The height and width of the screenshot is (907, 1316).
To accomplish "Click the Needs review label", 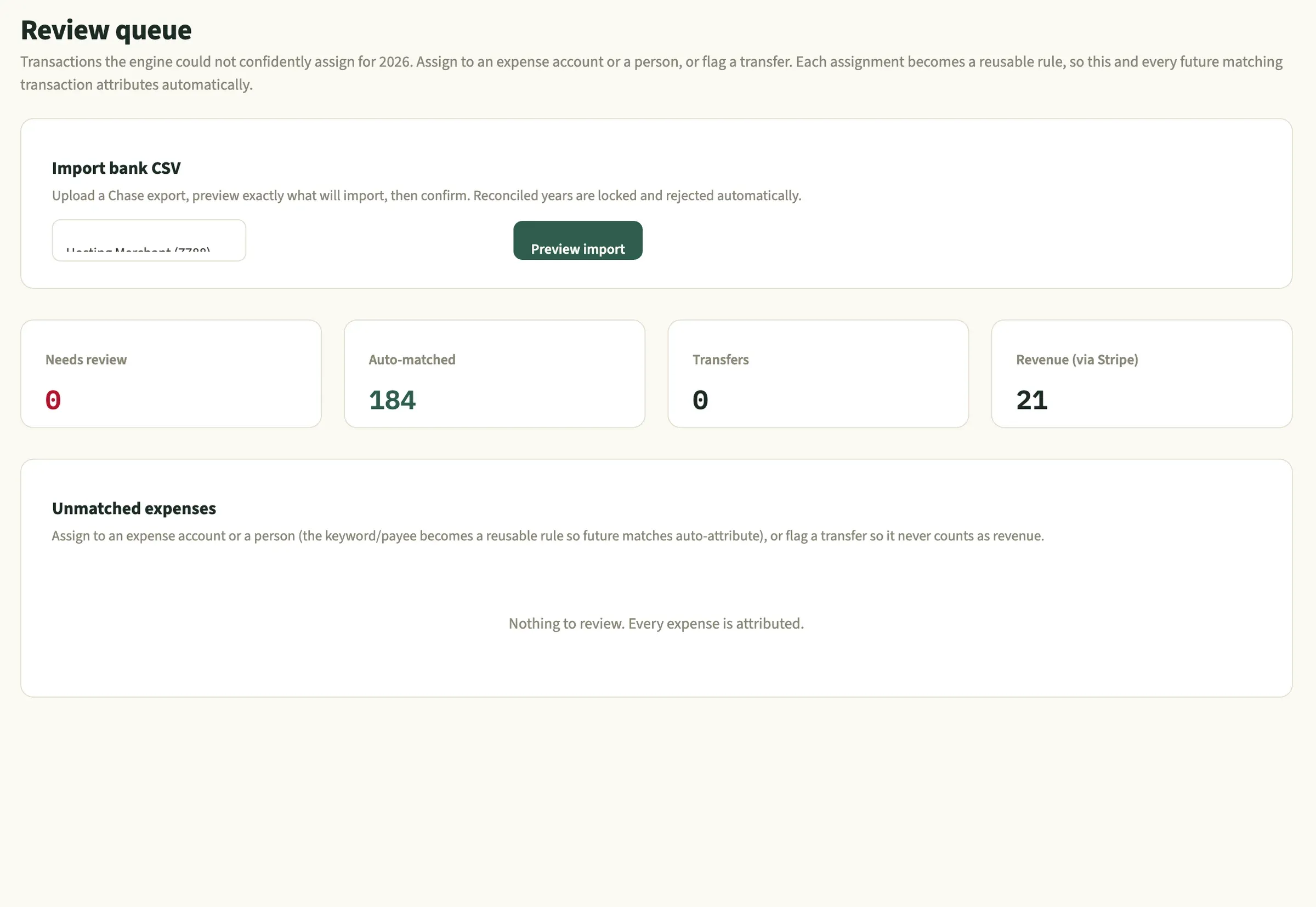I will (86, 360).
